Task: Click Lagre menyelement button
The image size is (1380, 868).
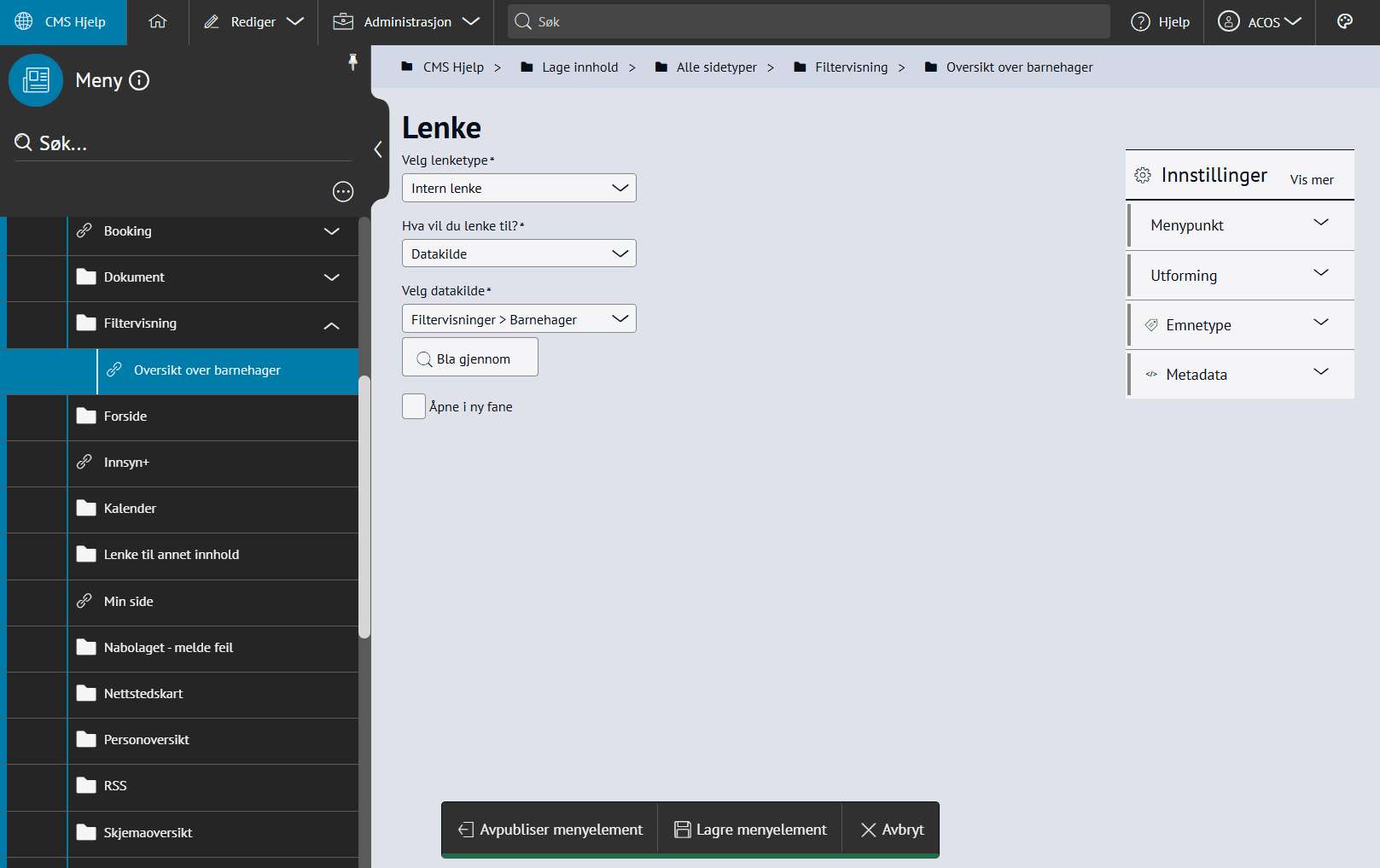Action: tap(750, 830)
